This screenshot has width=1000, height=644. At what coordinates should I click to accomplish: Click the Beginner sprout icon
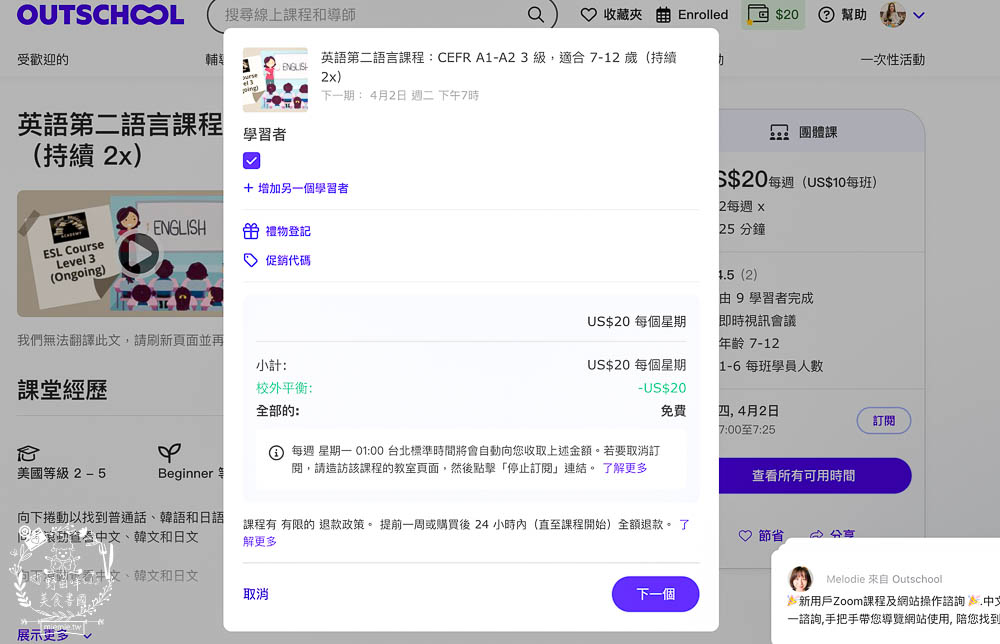[x=169, y=453]
